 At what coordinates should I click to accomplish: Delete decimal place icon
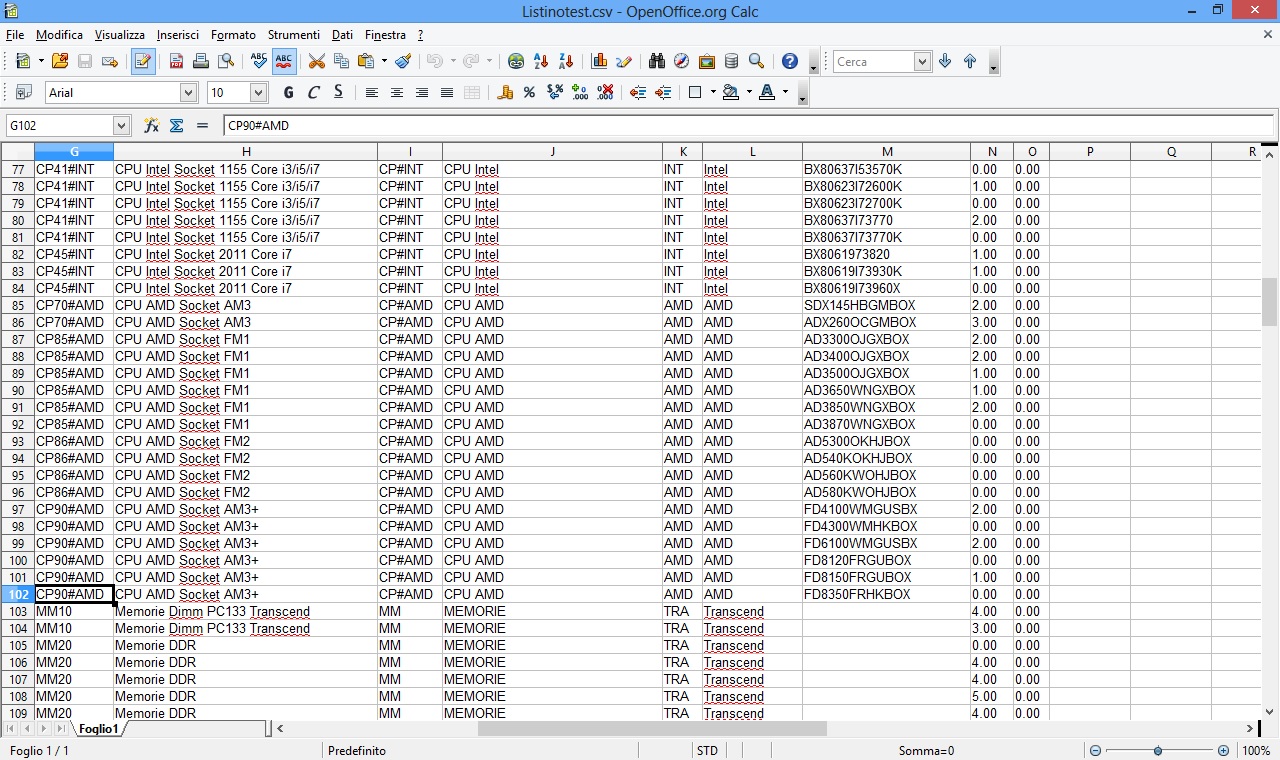coord(605,92)
